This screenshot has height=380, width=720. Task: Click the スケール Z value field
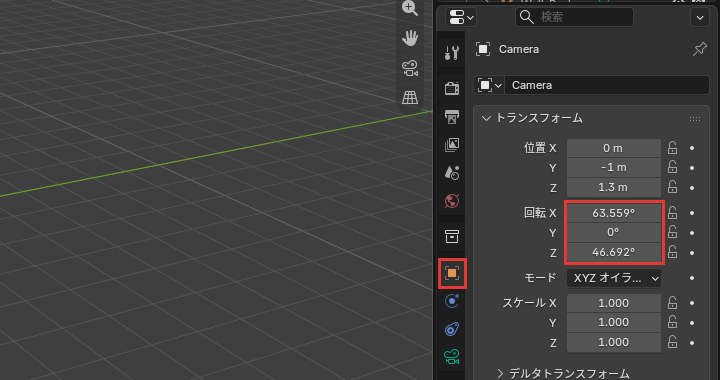(x=613, y=342)
